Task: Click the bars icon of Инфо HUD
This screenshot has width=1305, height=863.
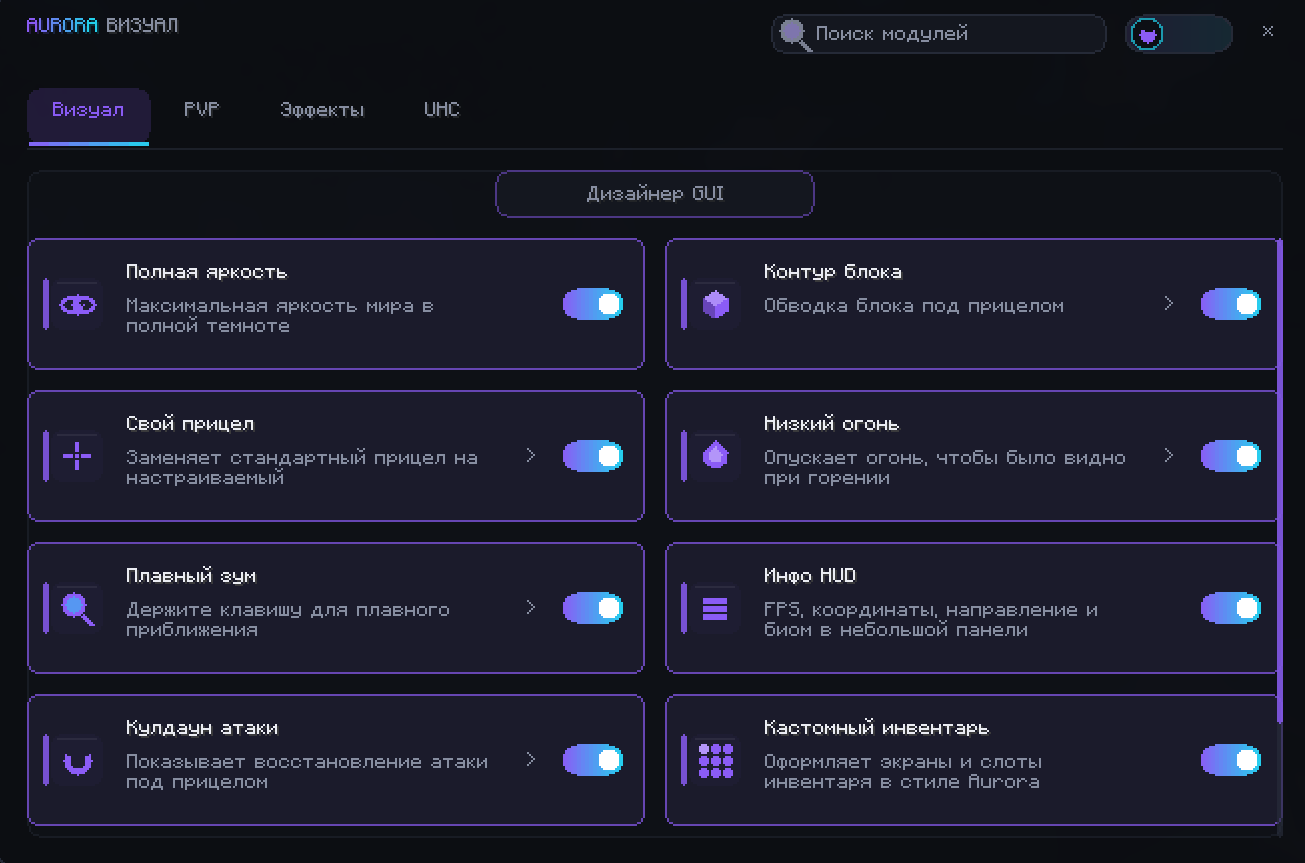Action: click(716, 609)
